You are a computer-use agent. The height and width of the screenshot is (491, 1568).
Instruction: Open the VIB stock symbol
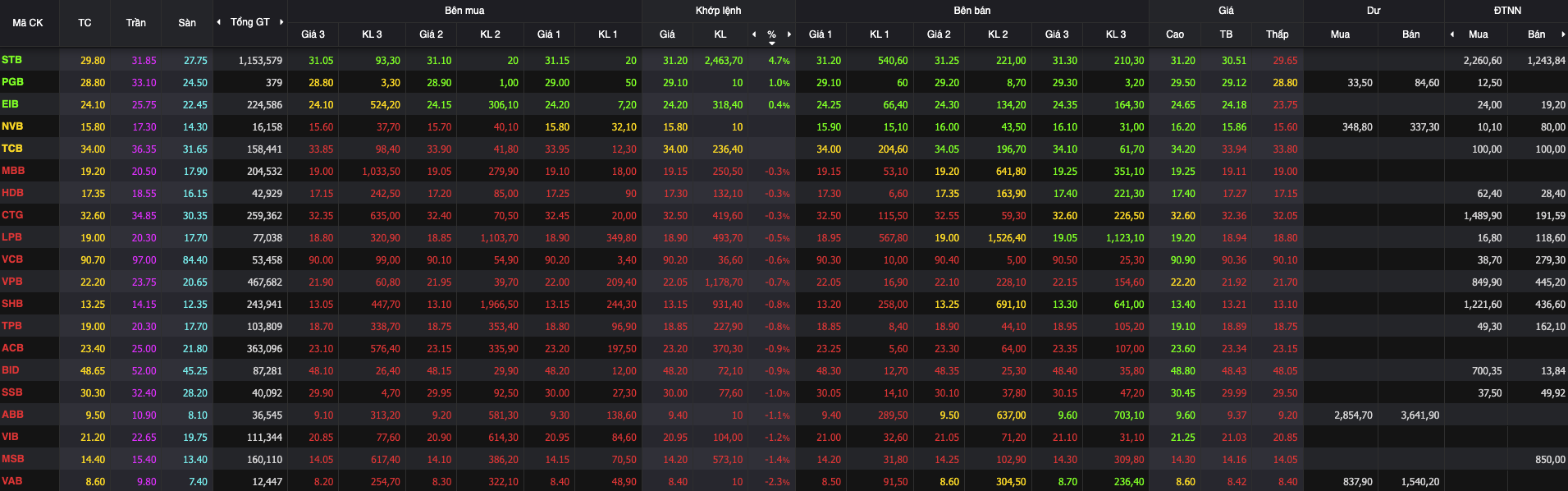click(x=10, y=437)
